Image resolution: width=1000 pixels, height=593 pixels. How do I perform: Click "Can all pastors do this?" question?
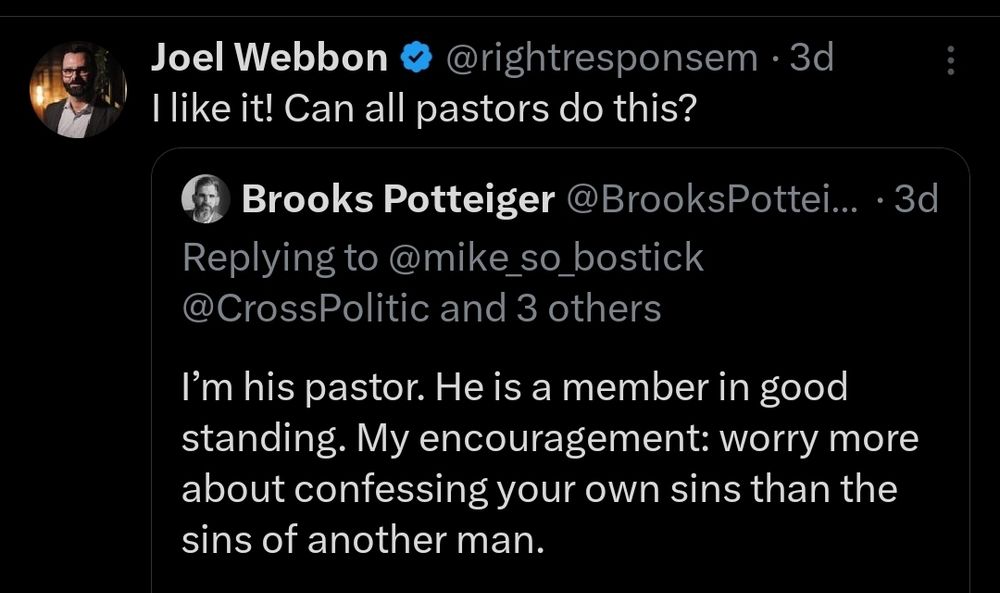coord(490,109)
